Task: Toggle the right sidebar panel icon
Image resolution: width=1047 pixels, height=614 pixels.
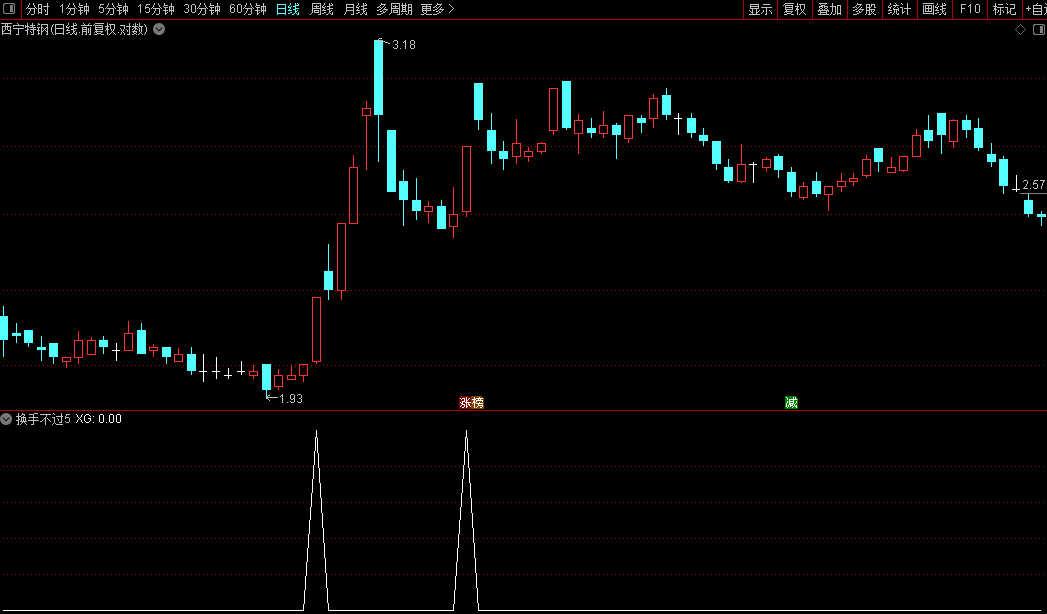Action: (x=1037, y=30)
